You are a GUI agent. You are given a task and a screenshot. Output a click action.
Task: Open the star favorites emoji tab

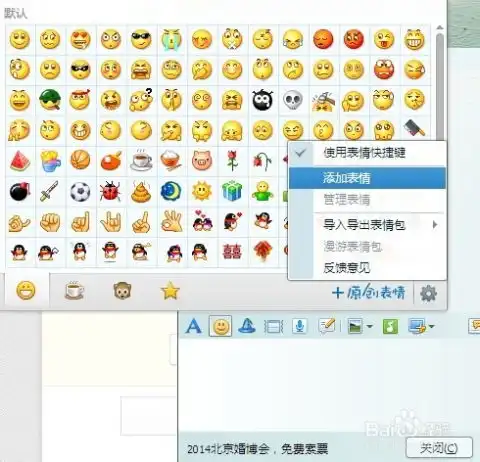pyautogui.click(x=170, y=291)
